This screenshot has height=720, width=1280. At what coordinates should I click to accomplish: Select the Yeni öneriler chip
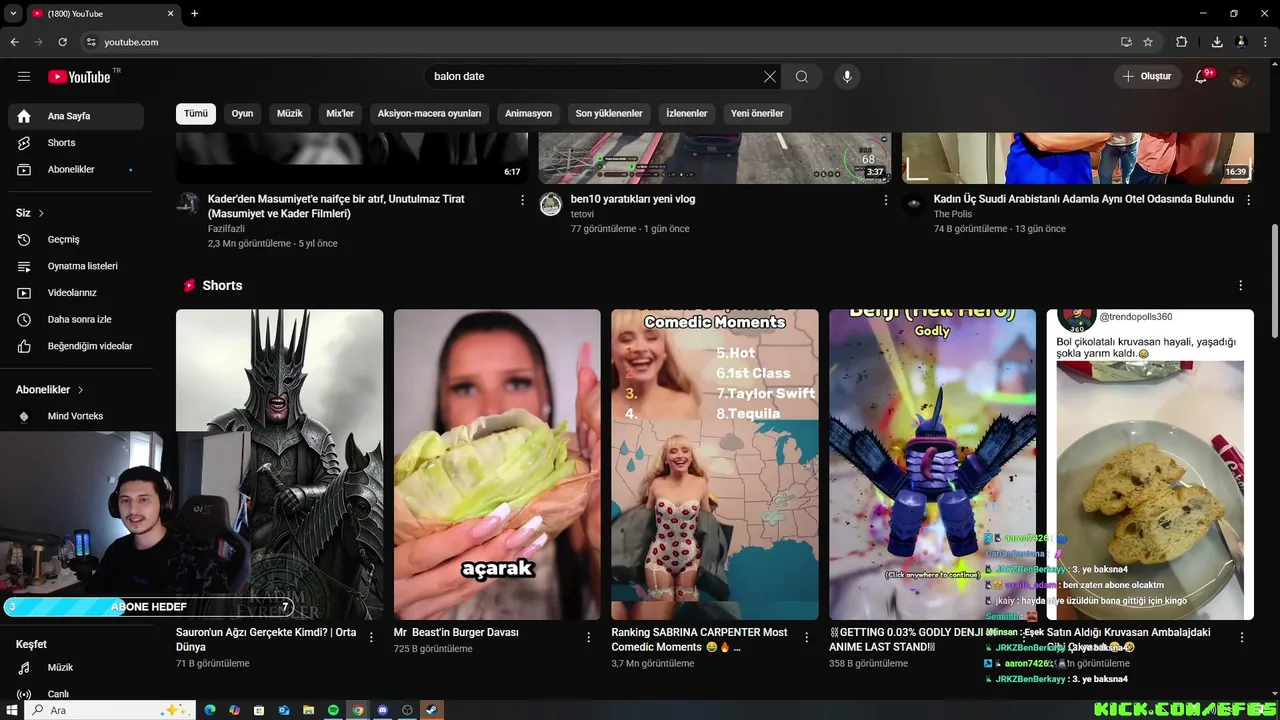757,113
